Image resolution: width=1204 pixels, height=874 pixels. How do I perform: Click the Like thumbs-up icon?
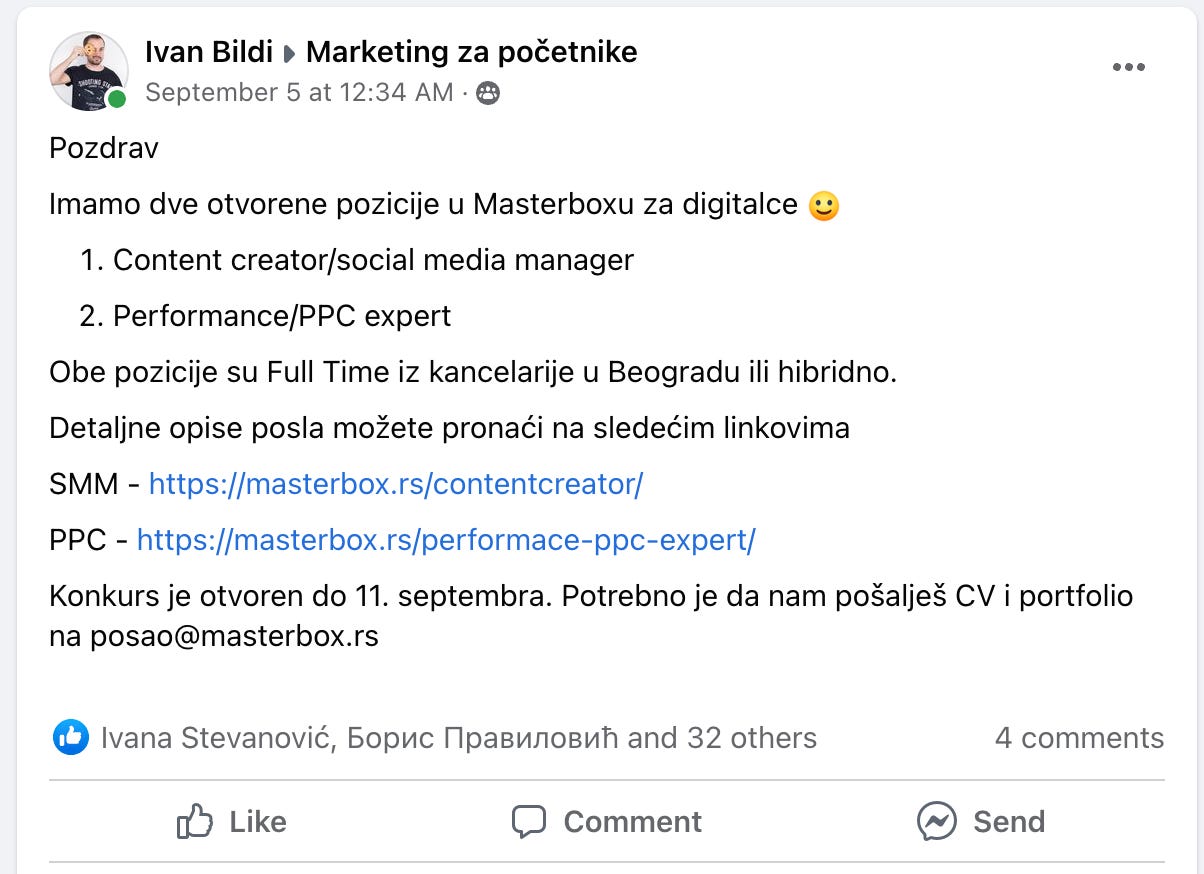[197, 821]
